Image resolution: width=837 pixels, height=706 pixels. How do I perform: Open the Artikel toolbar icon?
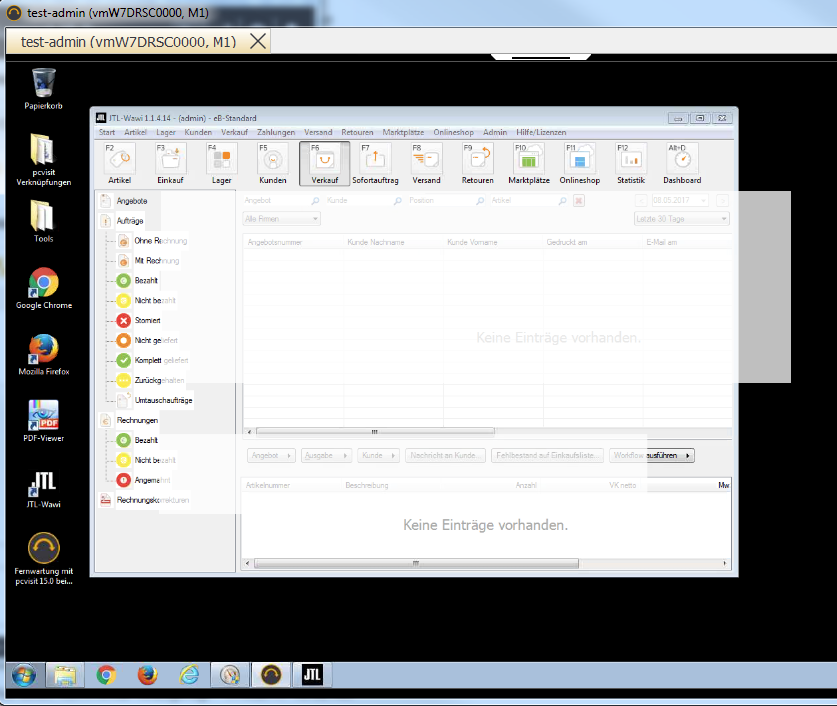click(120, 163)
